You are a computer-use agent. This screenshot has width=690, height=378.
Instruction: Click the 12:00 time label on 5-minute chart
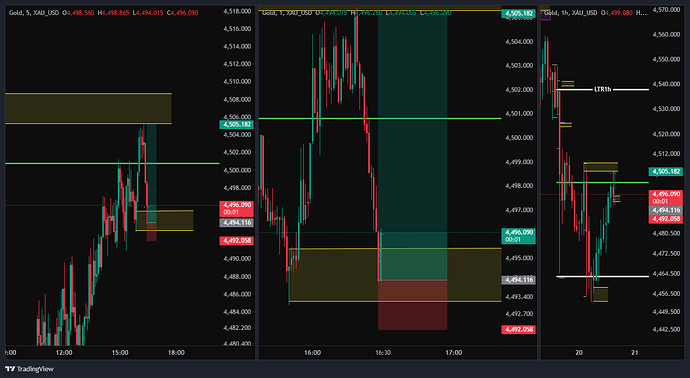(64, 352)
